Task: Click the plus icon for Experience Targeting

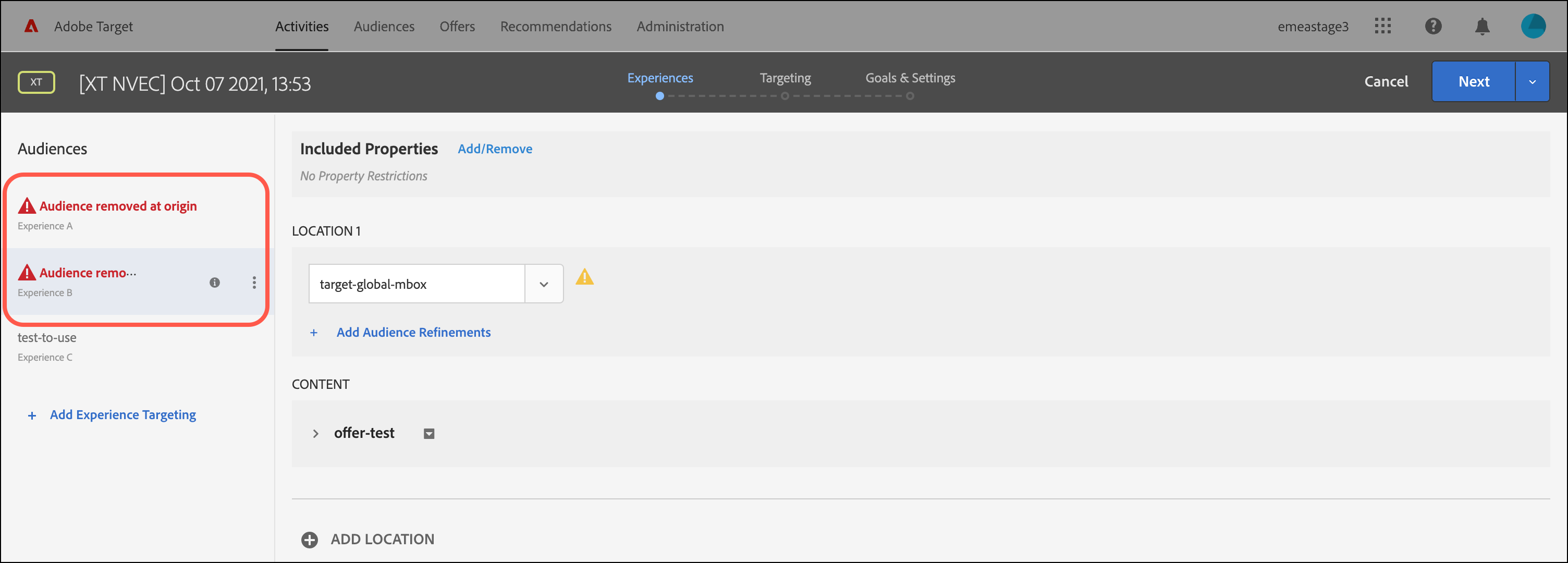Action: coord(32,415)
